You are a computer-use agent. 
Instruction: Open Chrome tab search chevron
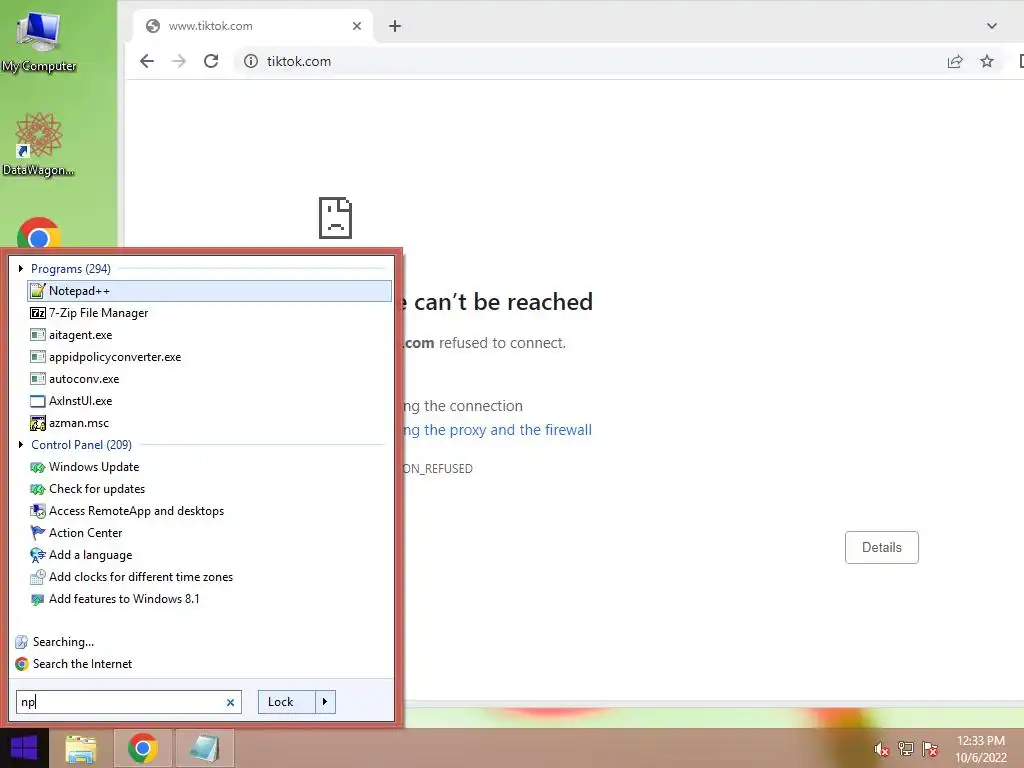coord(992,26)
